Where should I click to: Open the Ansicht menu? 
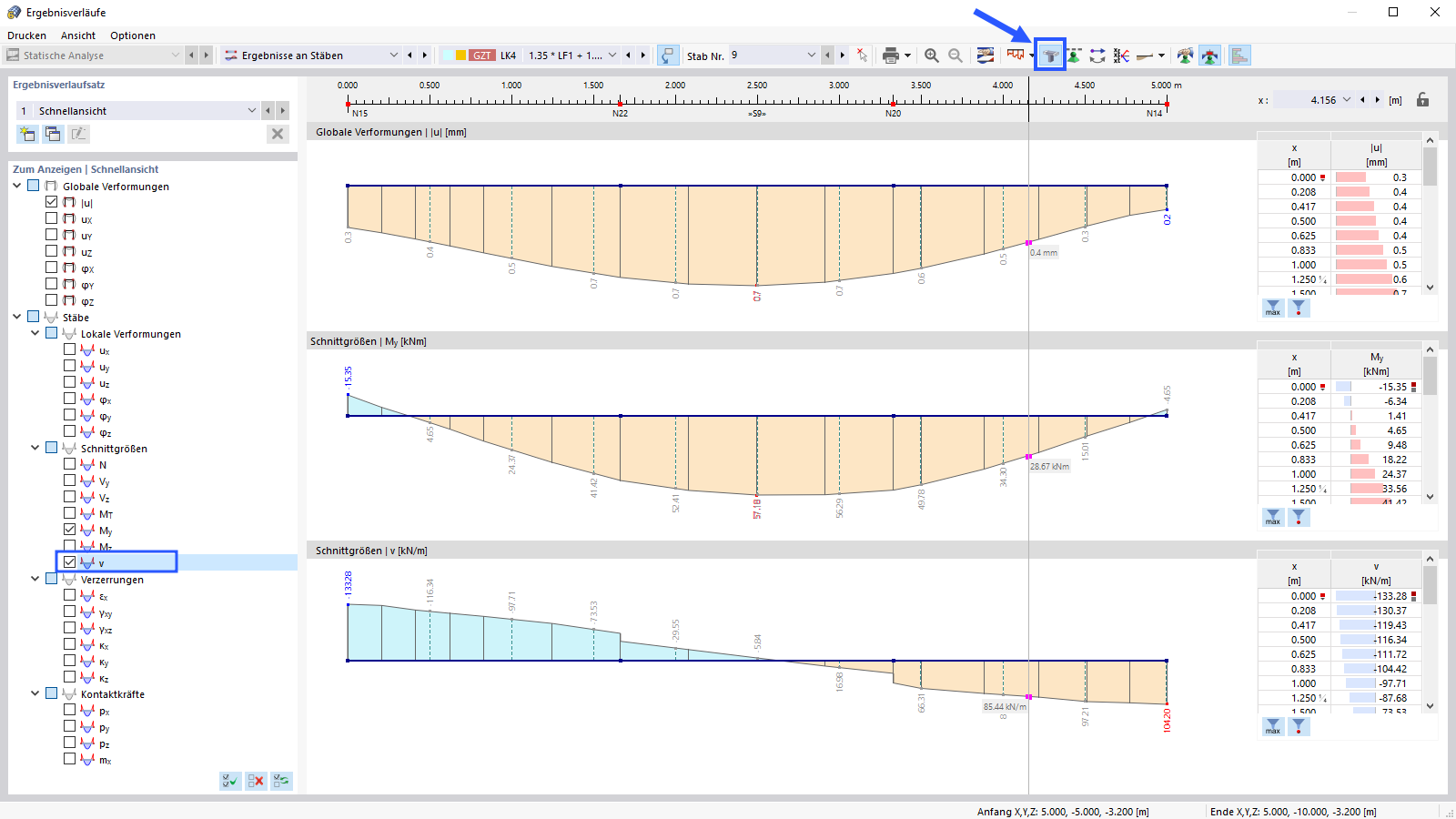tap(78, 35)
